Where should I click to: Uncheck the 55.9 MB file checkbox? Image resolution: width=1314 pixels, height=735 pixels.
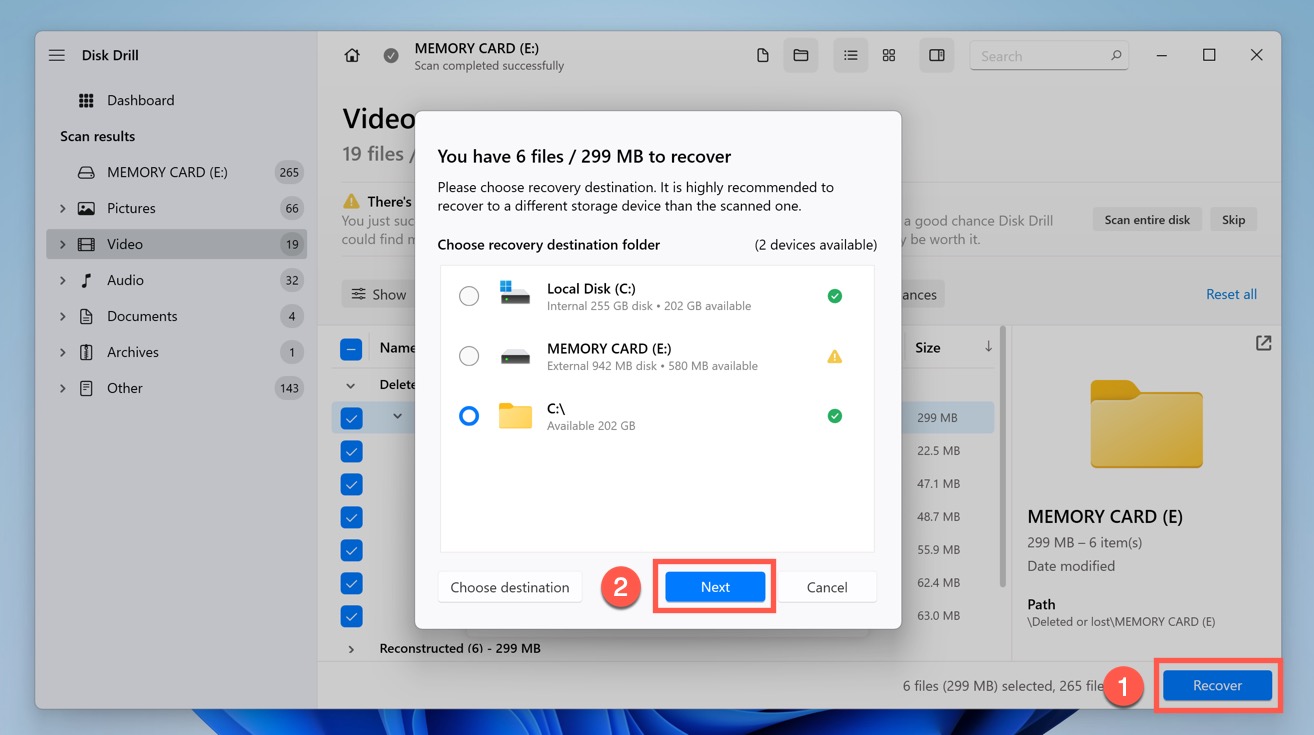[x=351, y=550]
